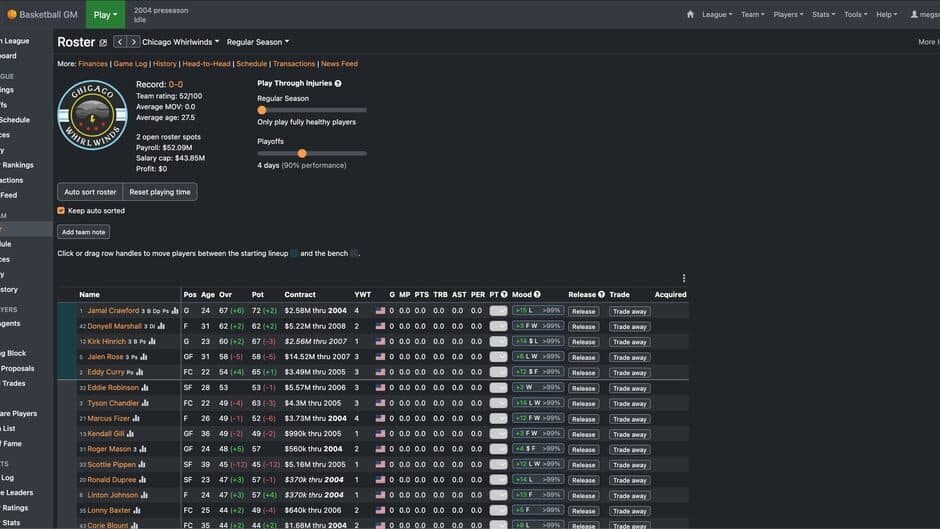Screen dimensions: 940x529
Task: Click the Chicago Whirlwinds team logo
Action: [92, 115]
